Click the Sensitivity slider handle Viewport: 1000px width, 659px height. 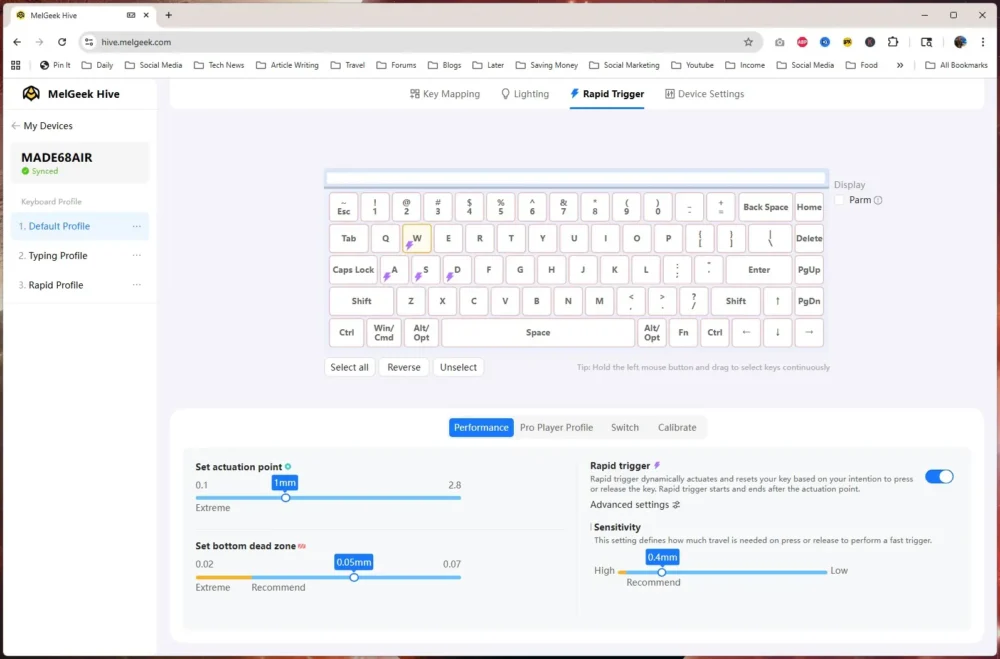click(662, 572)
